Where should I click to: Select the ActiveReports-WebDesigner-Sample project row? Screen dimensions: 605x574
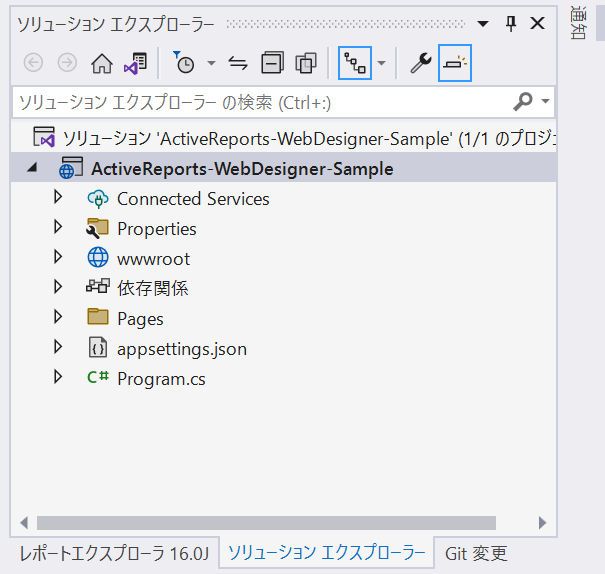[x=284, y=168]
